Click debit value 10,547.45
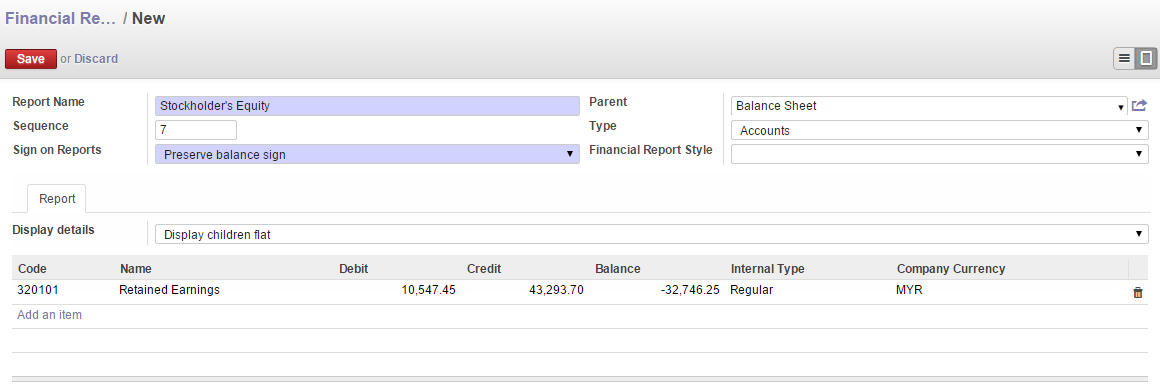 428,290
